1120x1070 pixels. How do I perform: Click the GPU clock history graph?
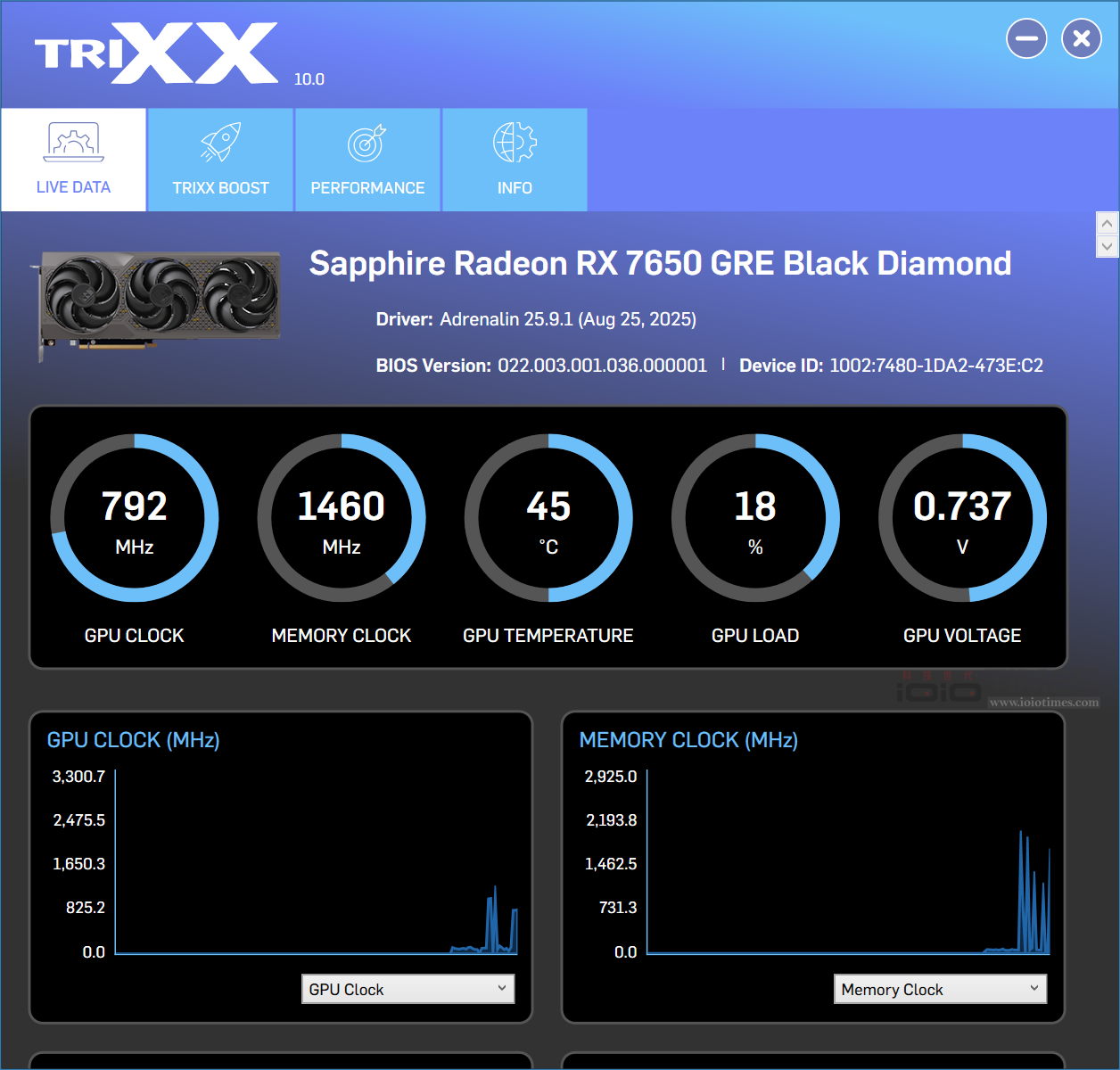click(317, 862)
